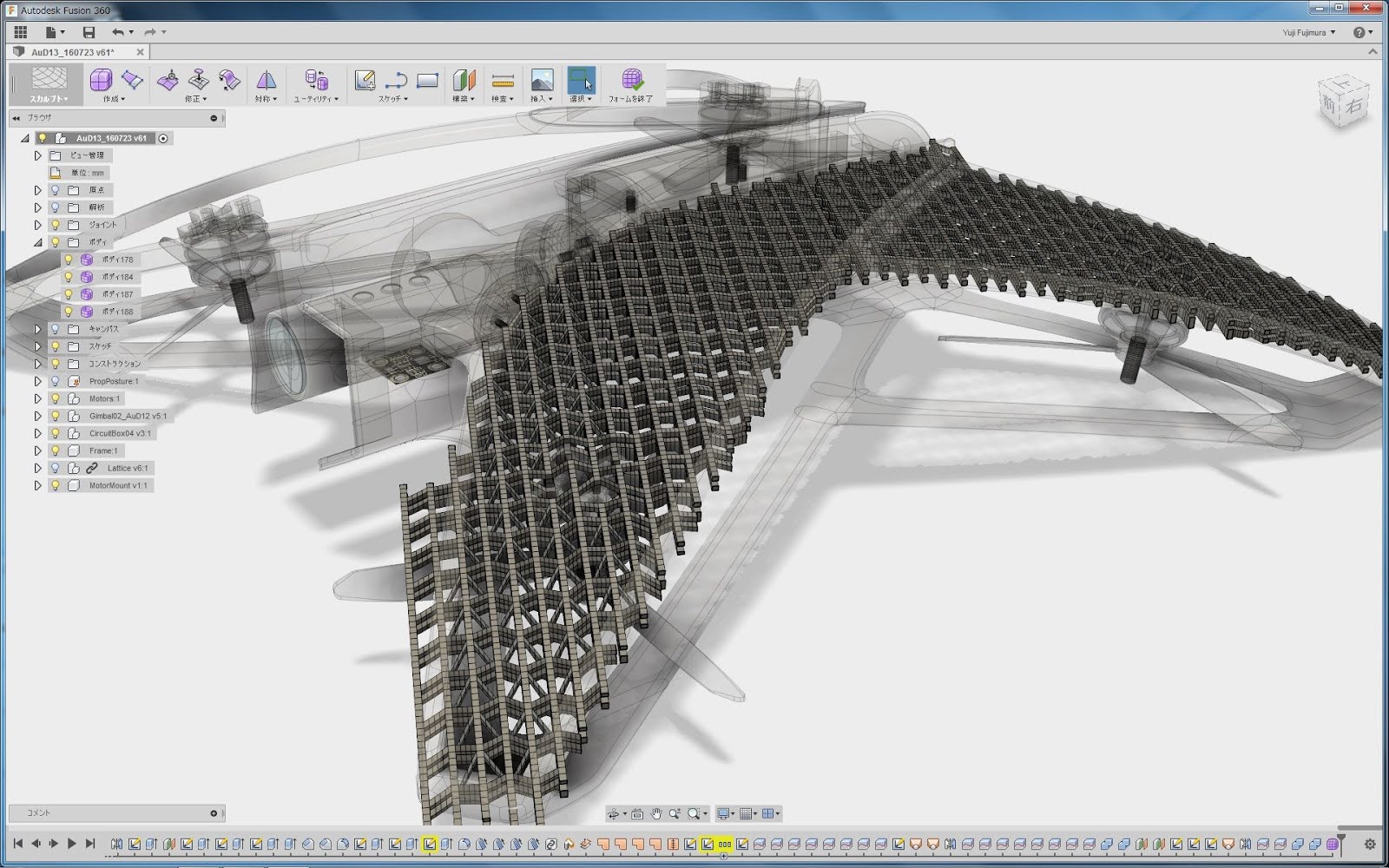Screen dimensions: 1389x868
Task: Open the grid settings icon in navigation bar
Action: pos(747,813)
